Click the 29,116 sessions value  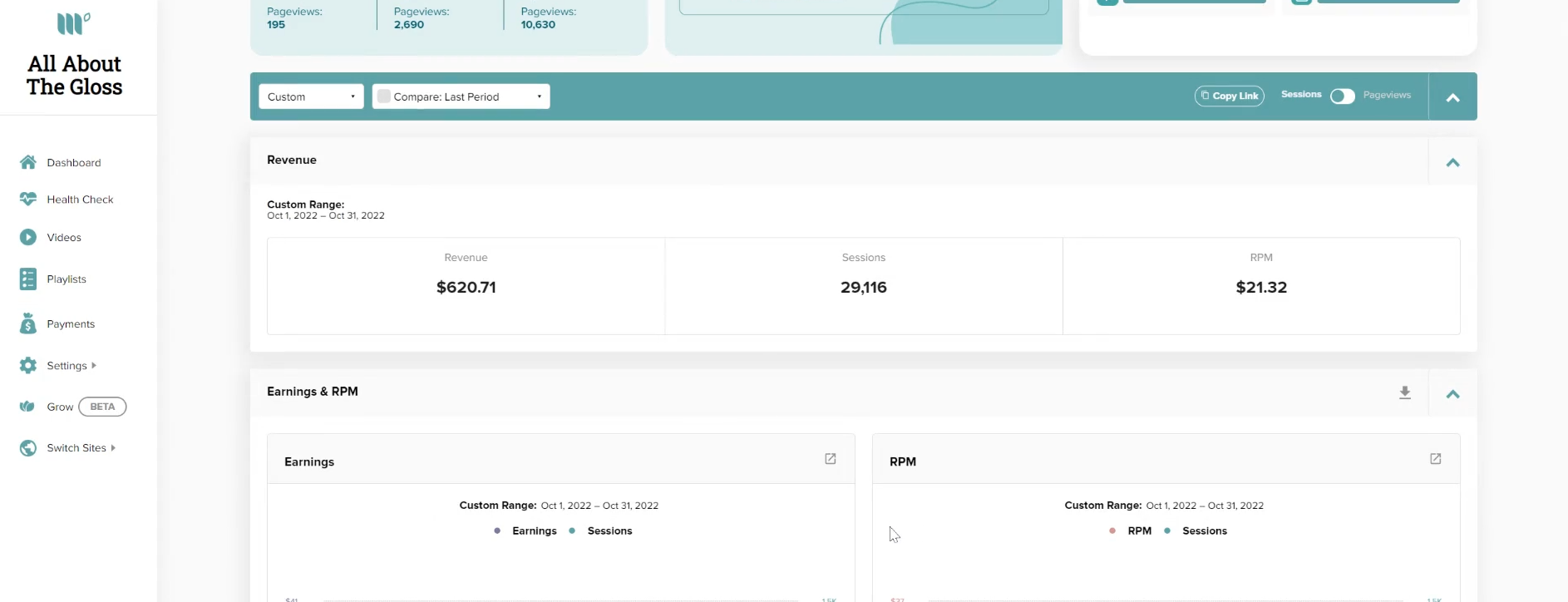click(863, 287)
